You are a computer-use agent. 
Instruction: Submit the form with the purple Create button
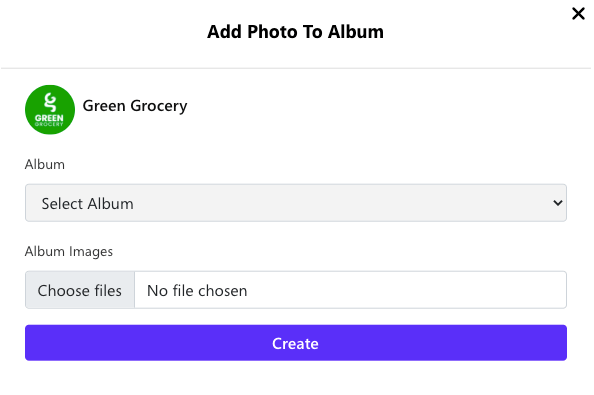pos(295,343)
